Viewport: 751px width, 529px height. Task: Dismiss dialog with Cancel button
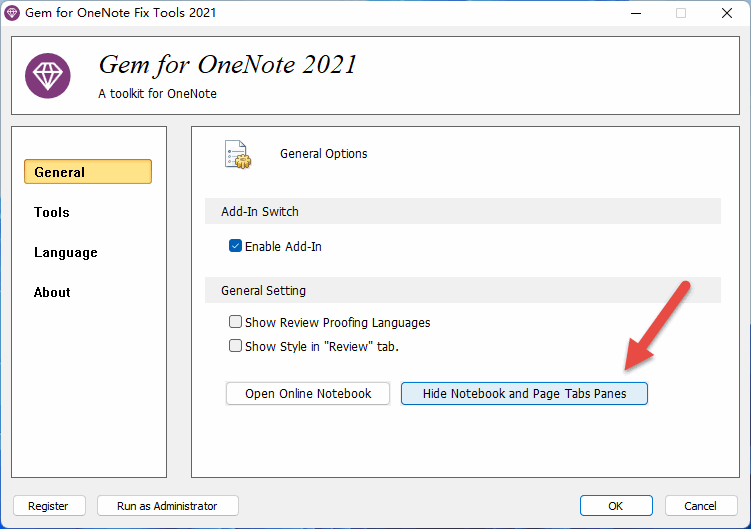701,506
